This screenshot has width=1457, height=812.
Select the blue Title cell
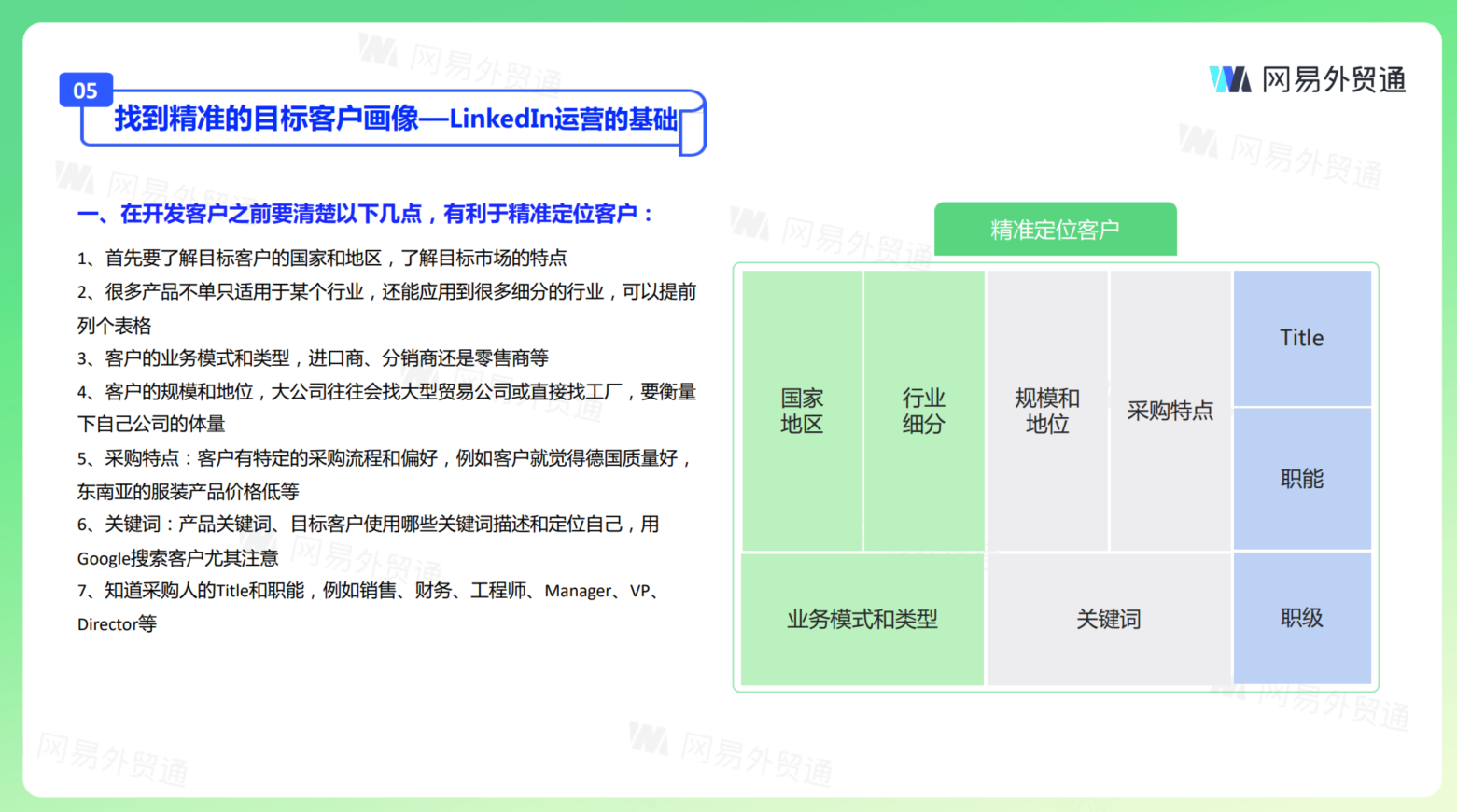(x=1301, y=338)
